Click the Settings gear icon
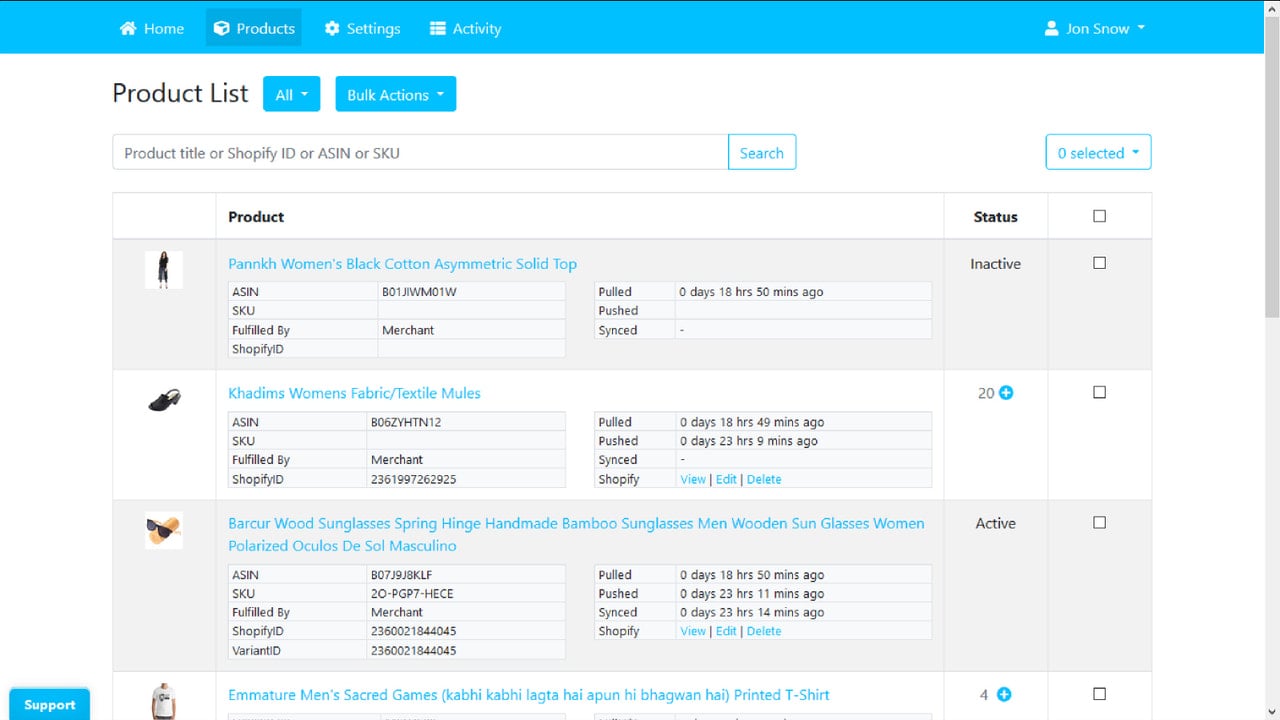Viewport: 1280px width, 720px height. 332,29
